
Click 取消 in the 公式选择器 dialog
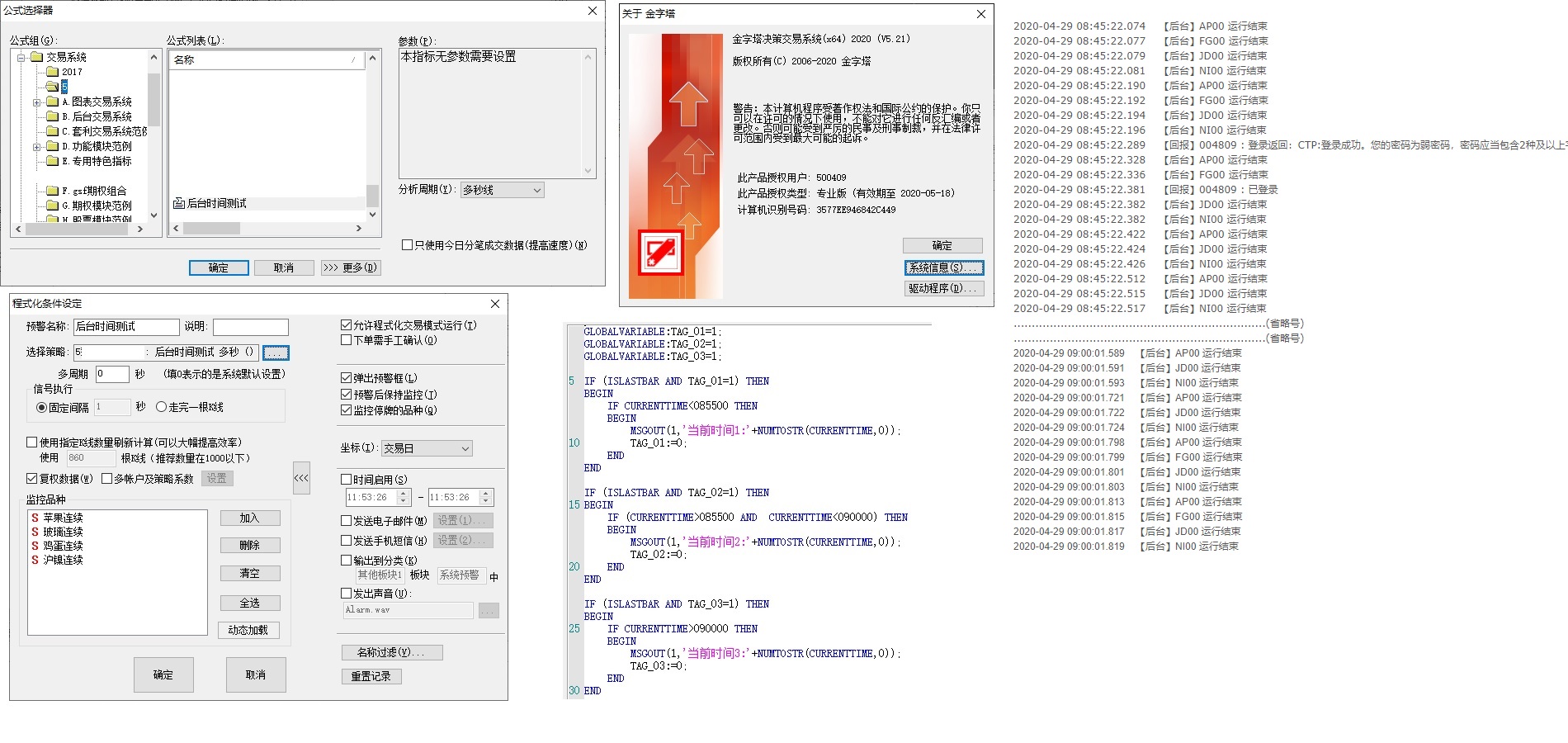(x=284, y=267)
